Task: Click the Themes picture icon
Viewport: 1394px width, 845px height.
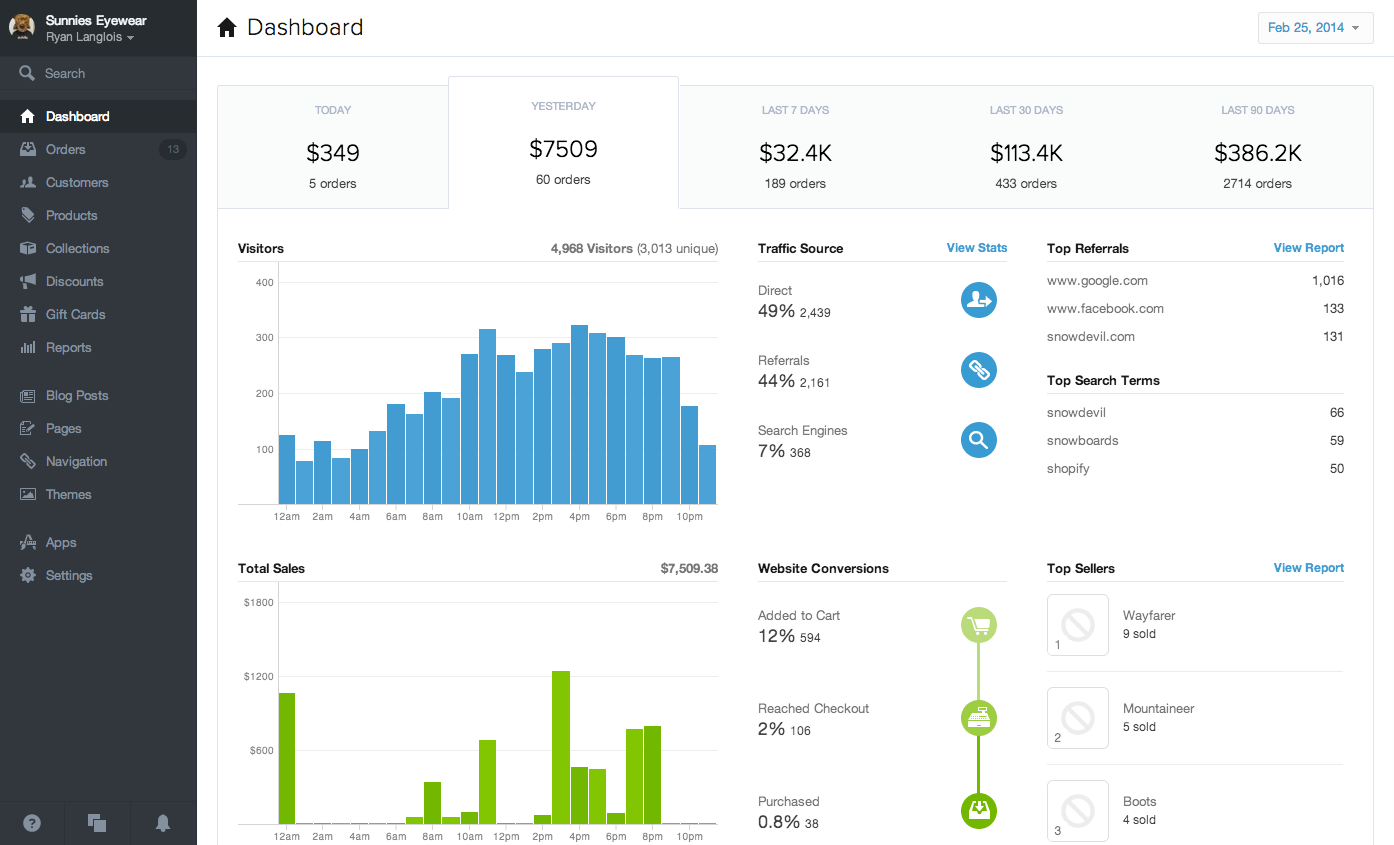Action: (x=27, y=494)
